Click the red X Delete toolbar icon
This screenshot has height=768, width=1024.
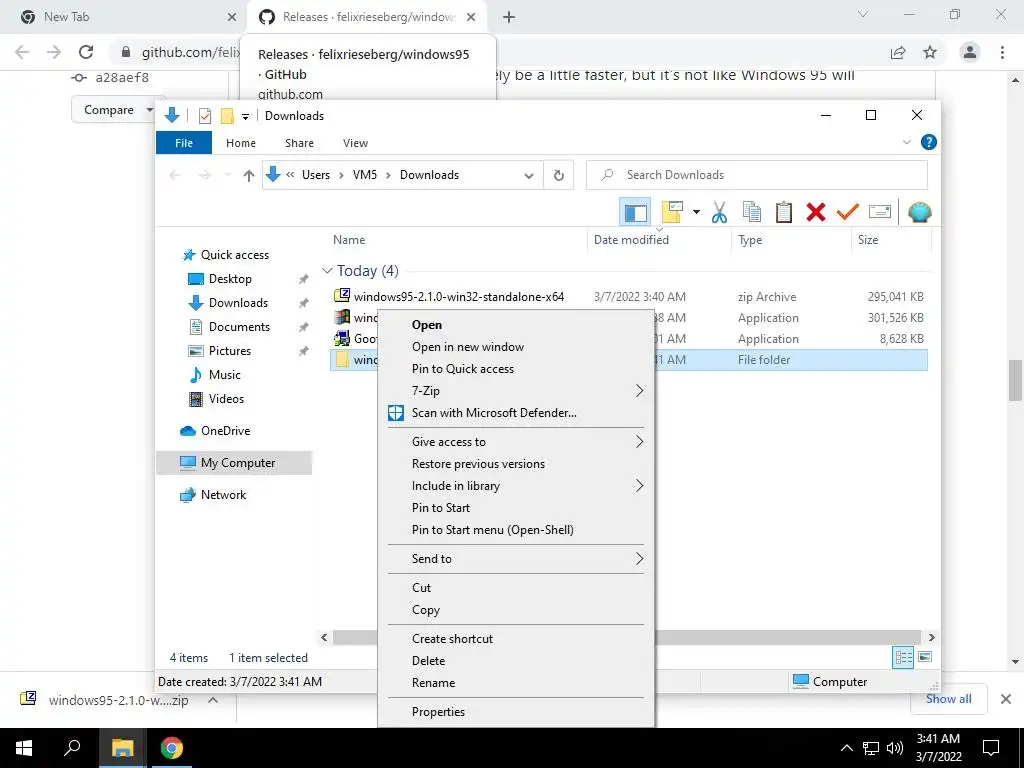[816, 212]
